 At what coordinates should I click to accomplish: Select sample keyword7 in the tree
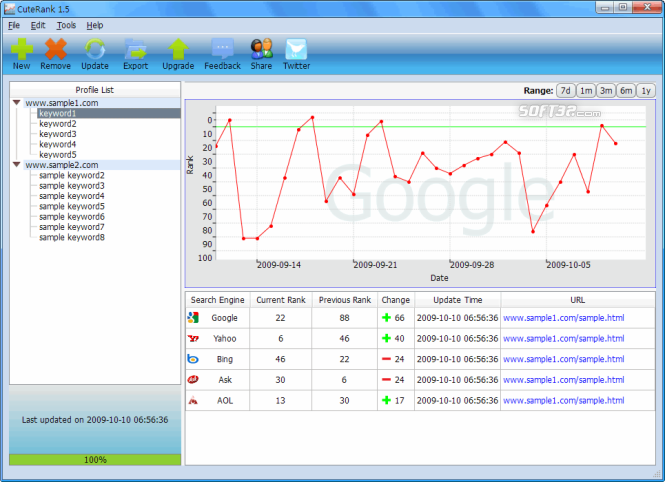coord(72,227)
